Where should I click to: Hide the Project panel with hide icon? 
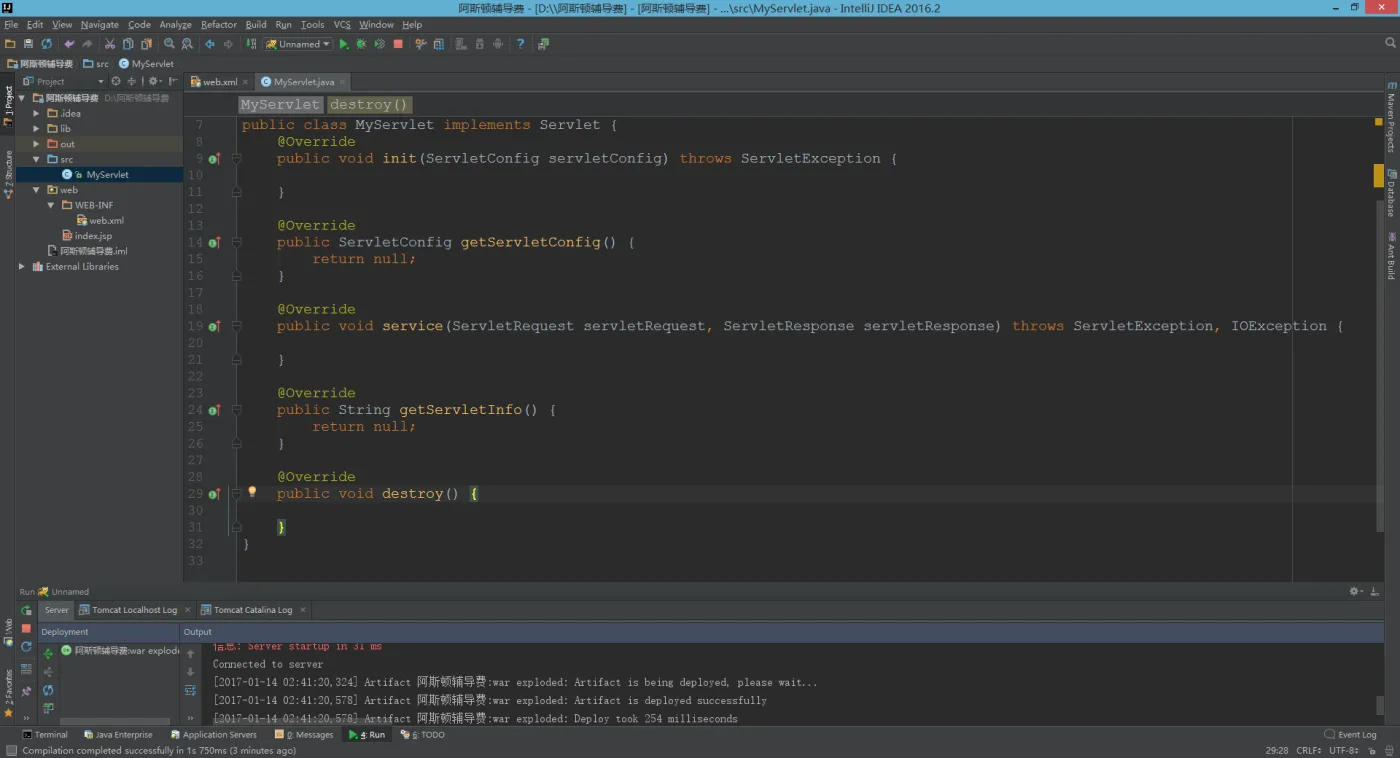coord(173,82)
